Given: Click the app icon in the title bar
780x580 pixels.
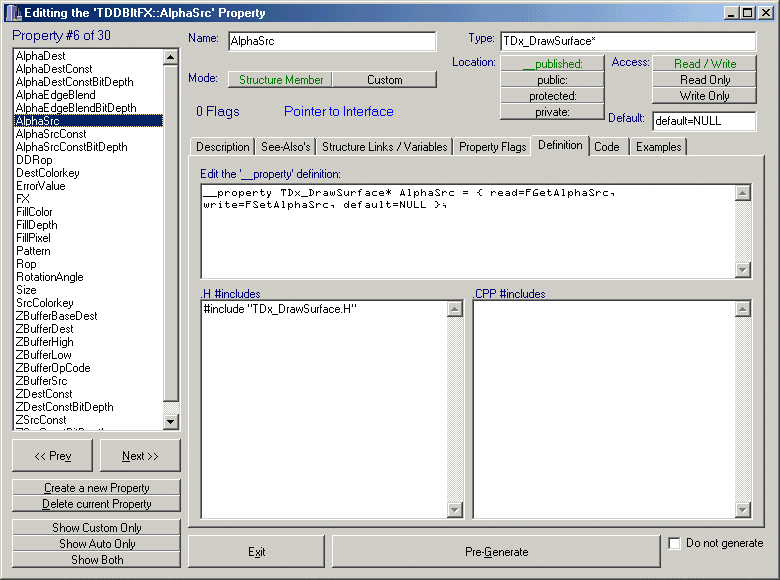Looking at the screenshot, I should (x=11, y=12).
